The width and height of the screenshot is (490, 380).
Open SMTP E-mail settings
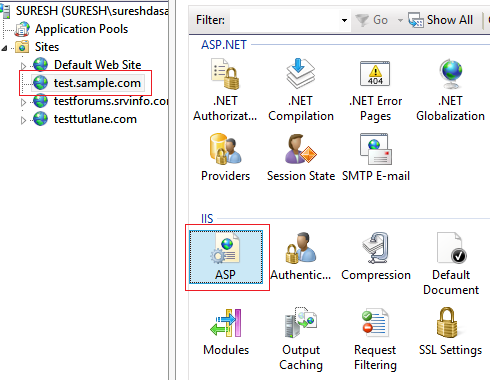pyautogui.click(x=376, y=157)
